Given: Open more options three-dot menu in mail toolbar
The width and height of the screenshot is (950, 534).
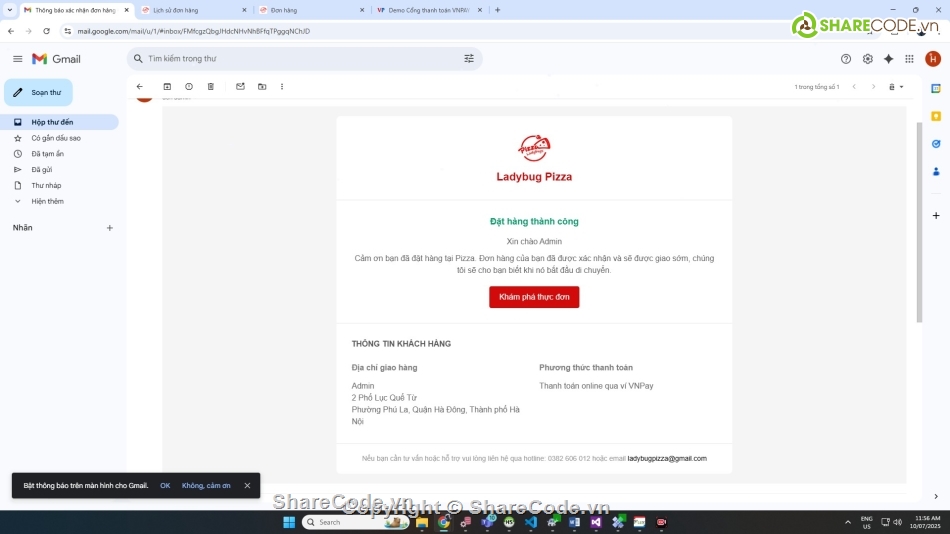Looking at the screenshot, I should [282, 87].
